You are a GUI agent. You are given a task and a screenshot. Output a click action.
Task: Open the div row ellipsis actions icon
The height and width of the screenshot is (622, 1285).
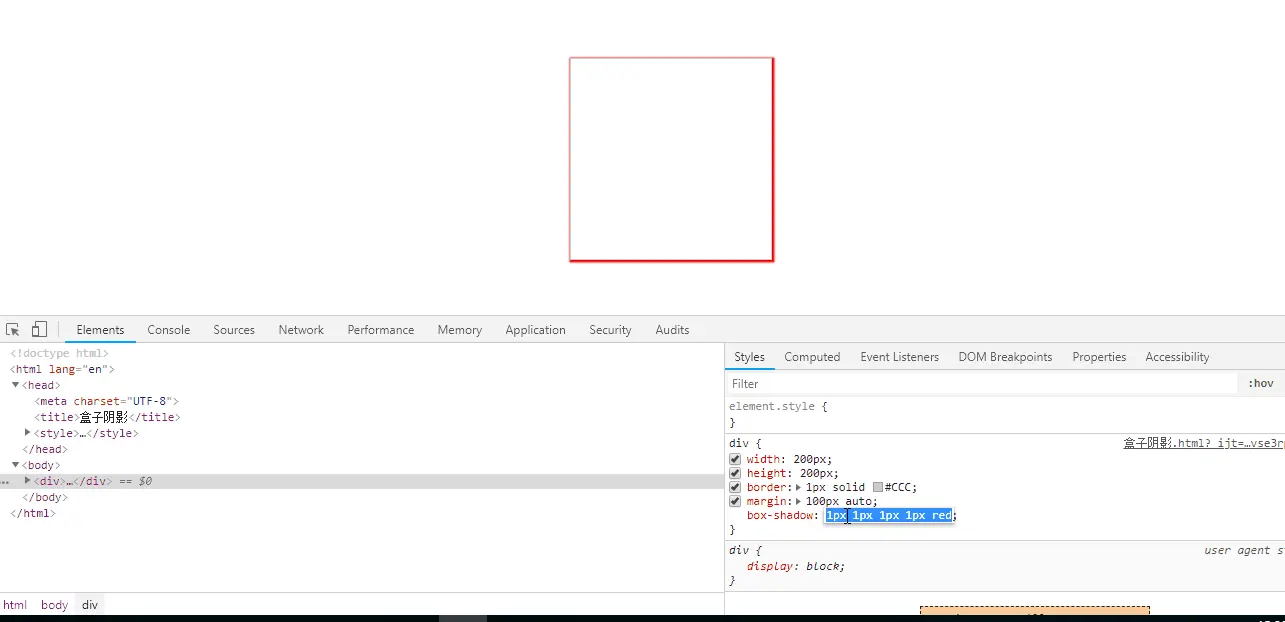tap(5, 482)
